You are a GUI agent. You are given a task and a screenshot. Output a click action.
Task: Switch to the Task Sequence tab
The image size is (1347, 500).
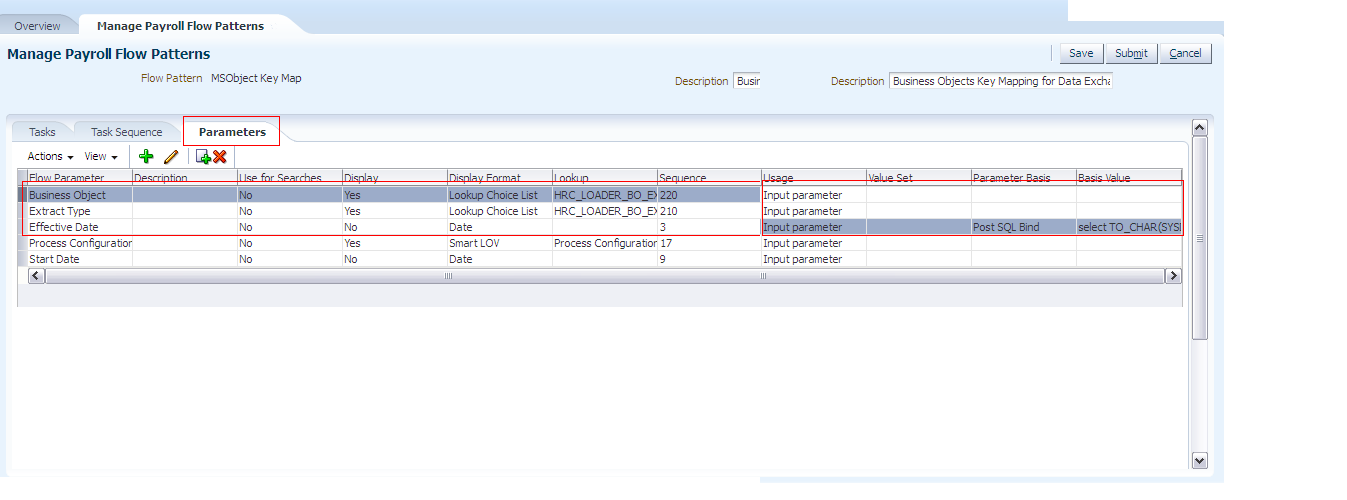[126, 132]
